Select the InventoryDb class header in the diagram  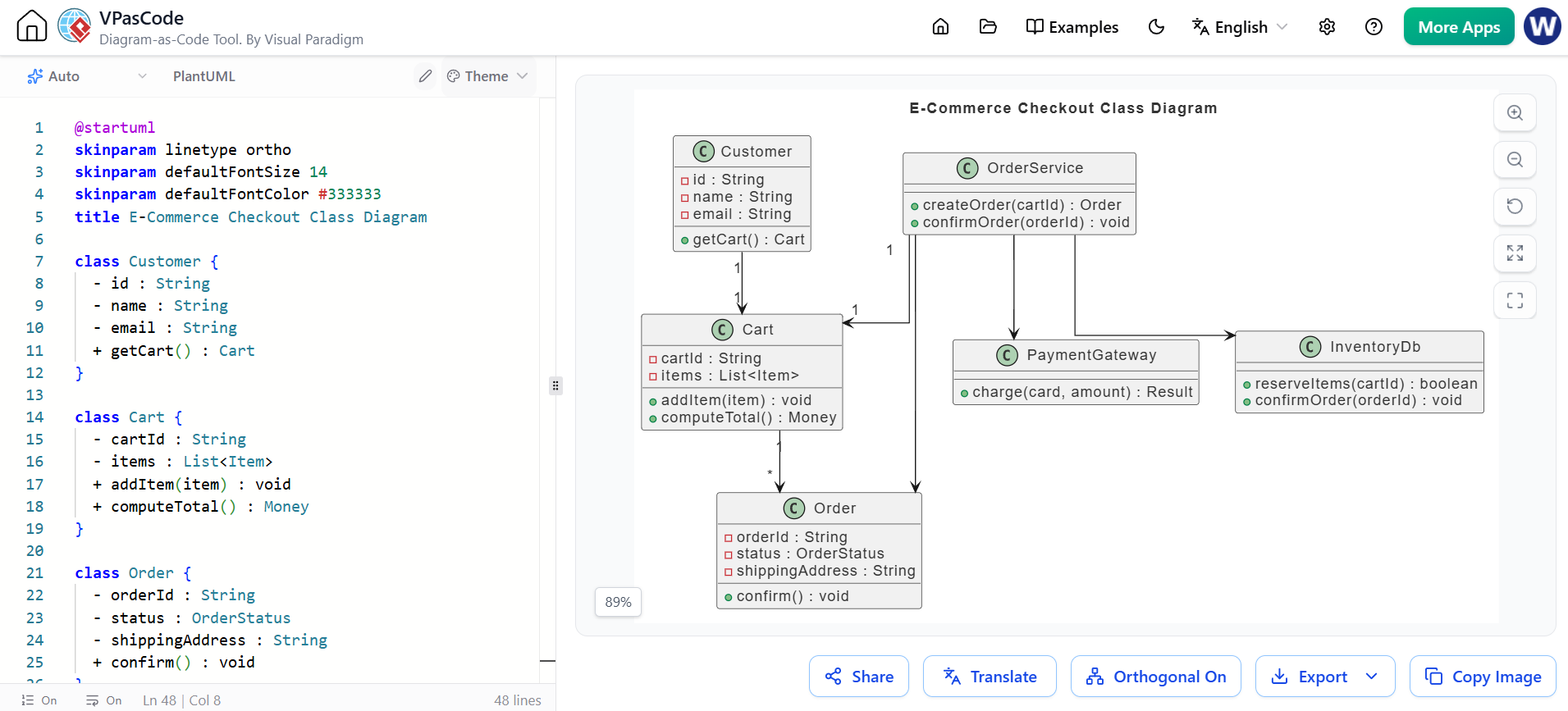click(x=1360, y=347)
